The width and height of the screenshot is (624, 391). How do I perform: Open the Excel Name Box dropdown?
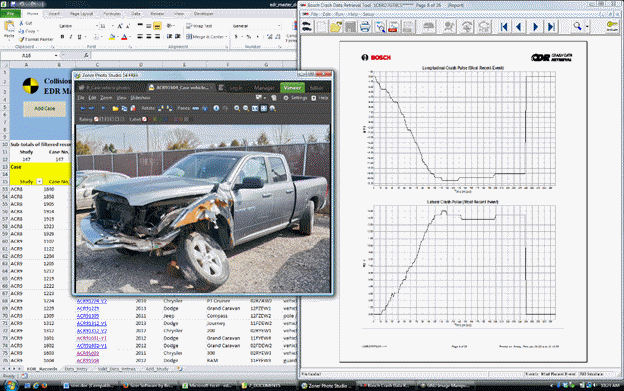56,56
